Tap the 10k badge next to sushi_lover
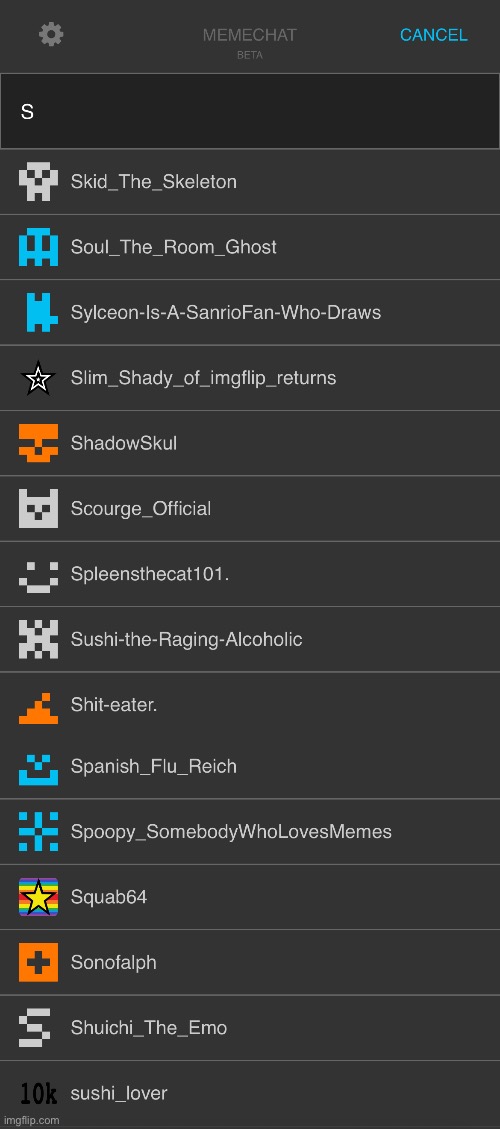This screenshot has width=500, height=1129. click(x=39, y=1094)
